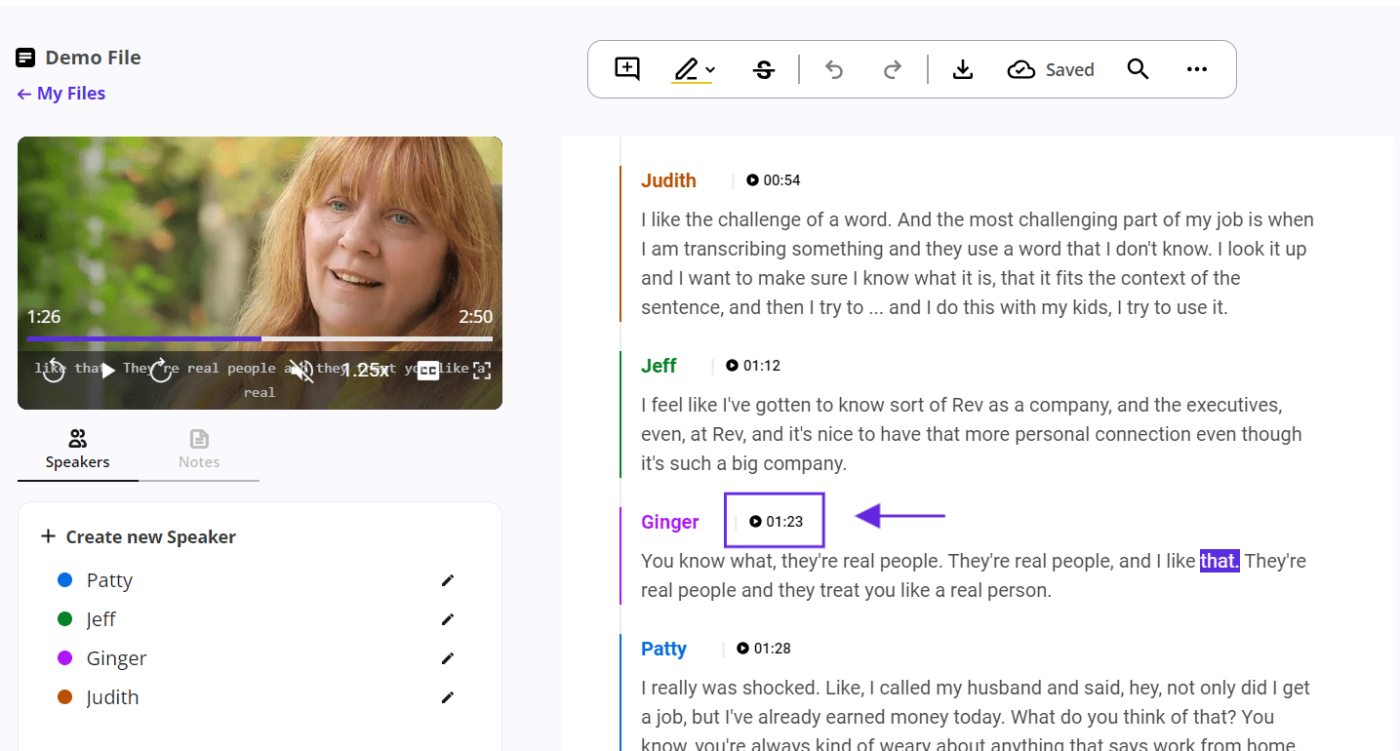Change the 1.25x playback speed
Screen dimensions: 1400x751
(x=365, y=370)
